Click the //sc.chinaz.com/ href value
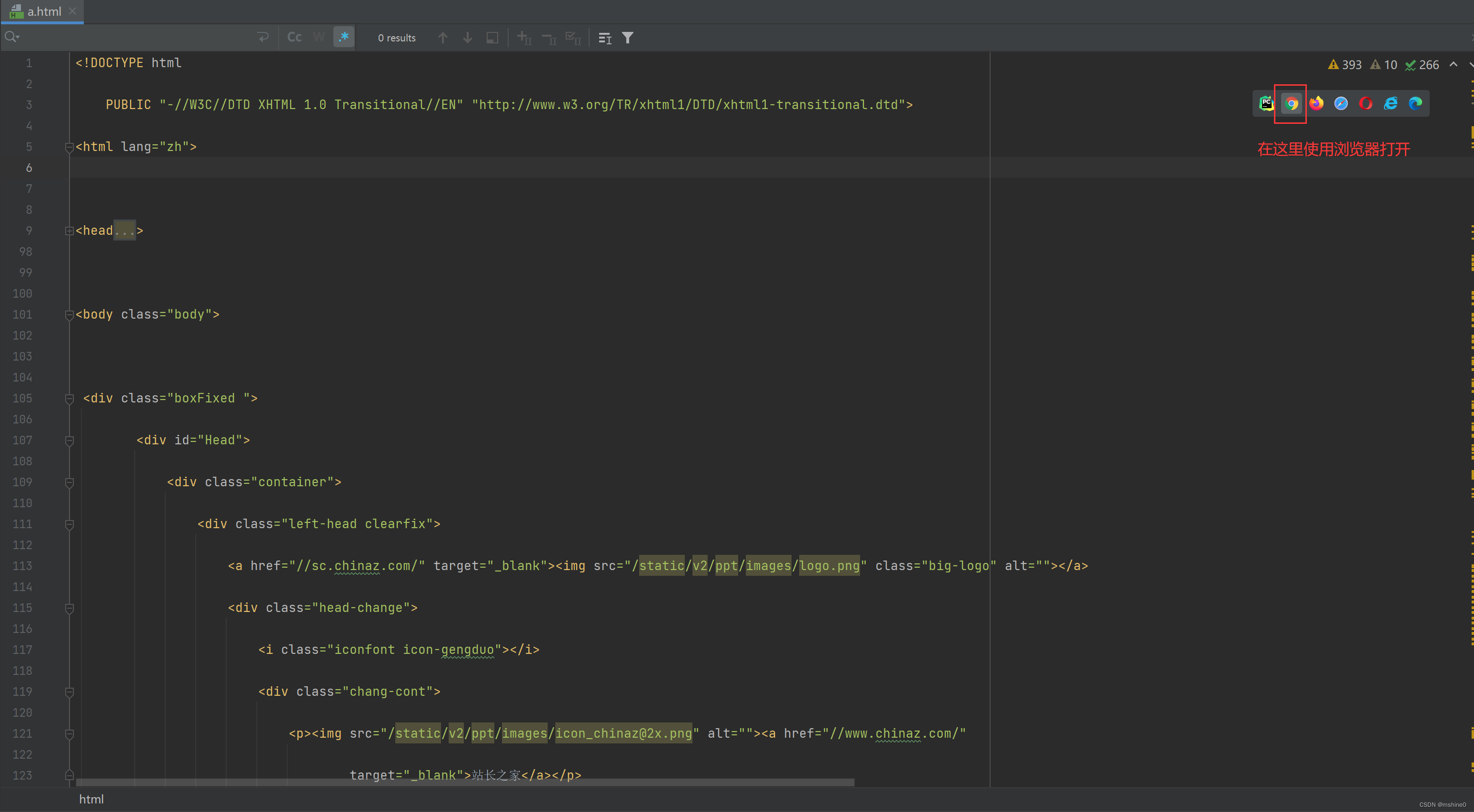This screenshot has width=1474, height=812. (x=357, y=566)
